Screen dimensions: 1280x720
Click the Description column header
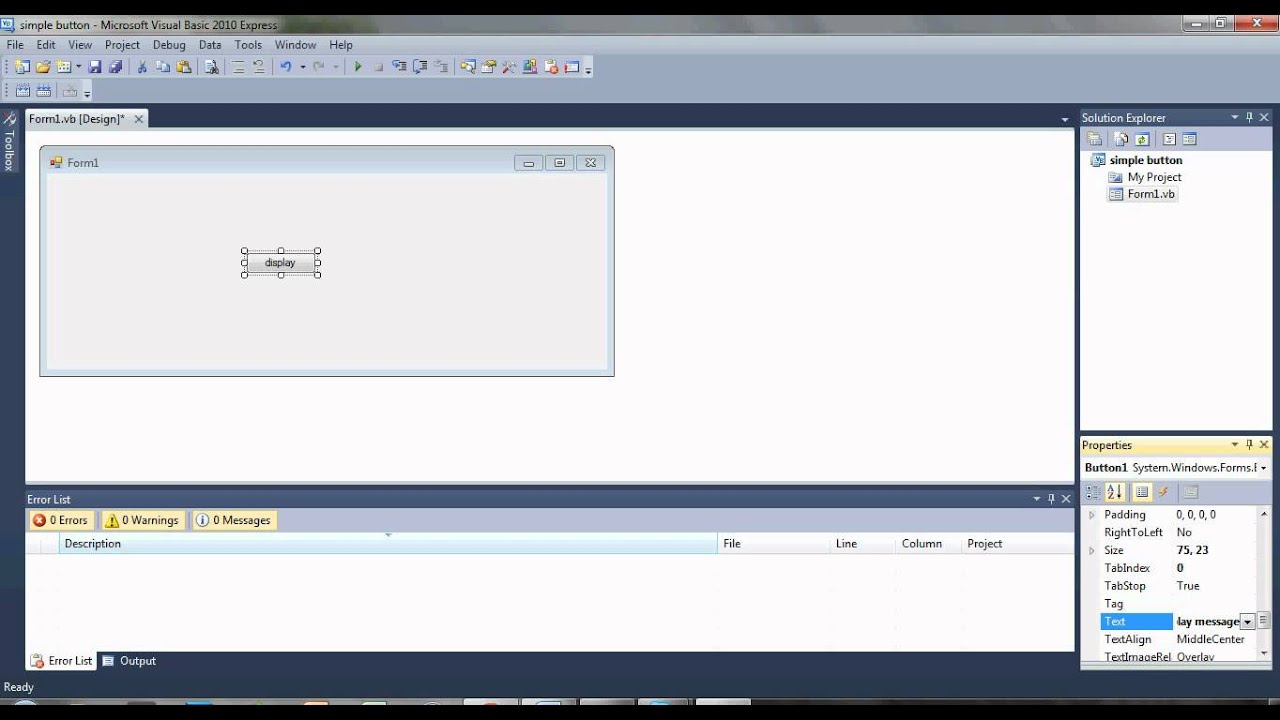(x=389, y=544)
